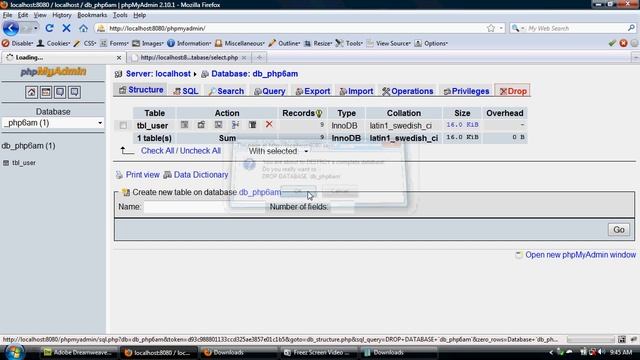Open the CSS developer toolbar menu
Viewport: 640px width, 360px height.
coord(85,43)
